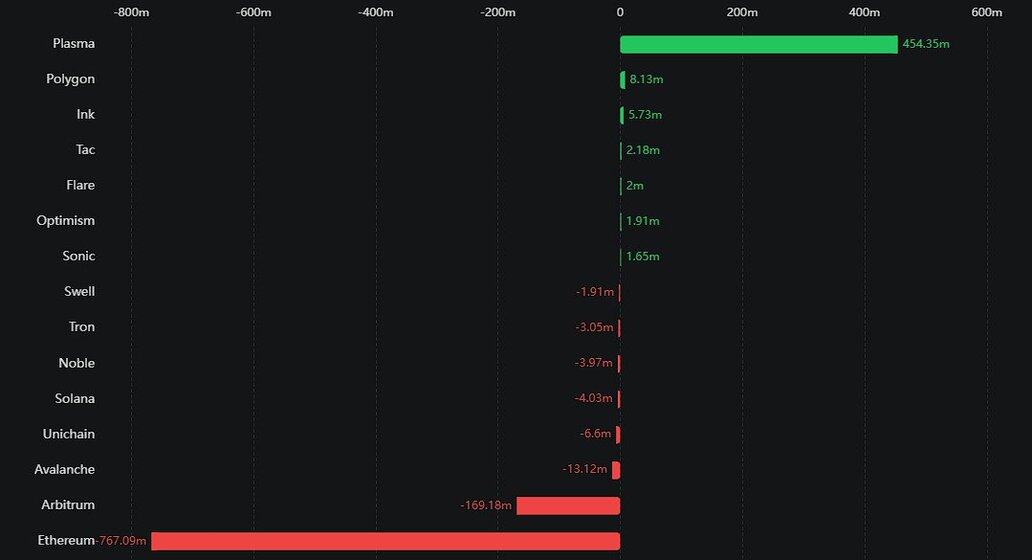Click the 8.13m Polygon value
This screenshot has height=560, width=1032.
[645, 79]
